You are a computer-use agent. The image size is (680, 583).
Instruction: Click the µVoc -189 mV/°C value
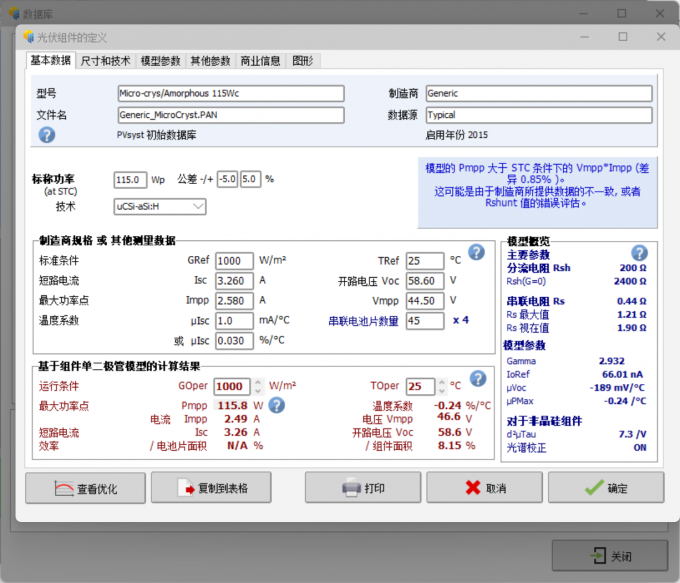pos(617,387)
